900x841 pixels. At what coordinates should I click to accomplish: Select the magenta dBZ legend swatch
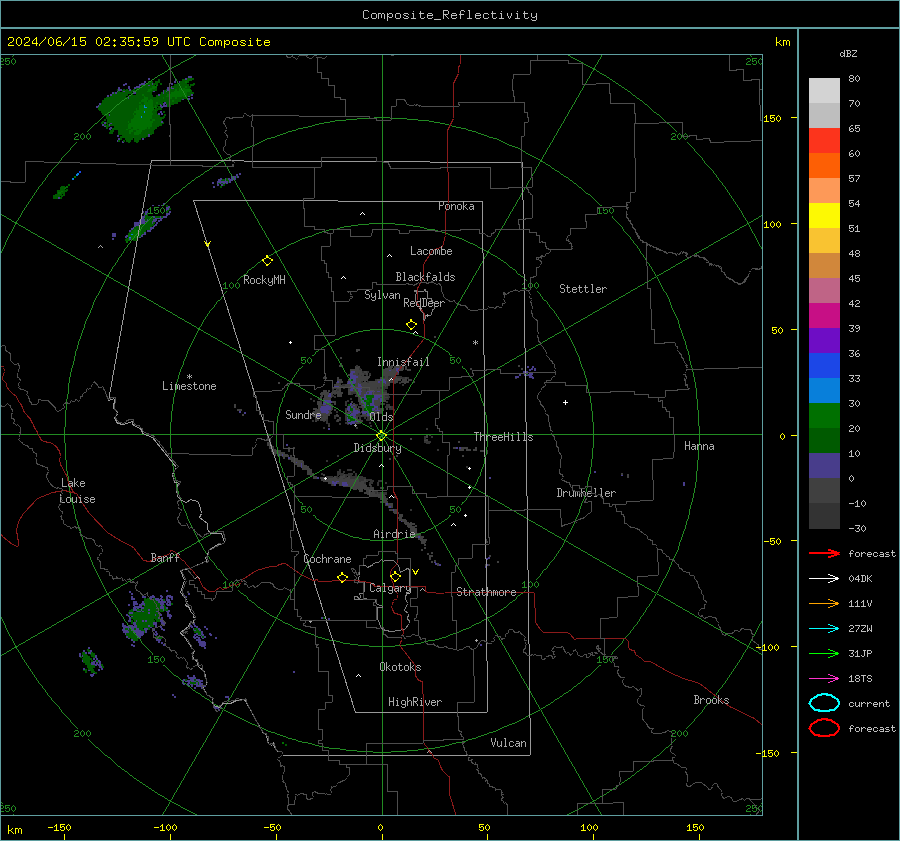pos(824,315)
